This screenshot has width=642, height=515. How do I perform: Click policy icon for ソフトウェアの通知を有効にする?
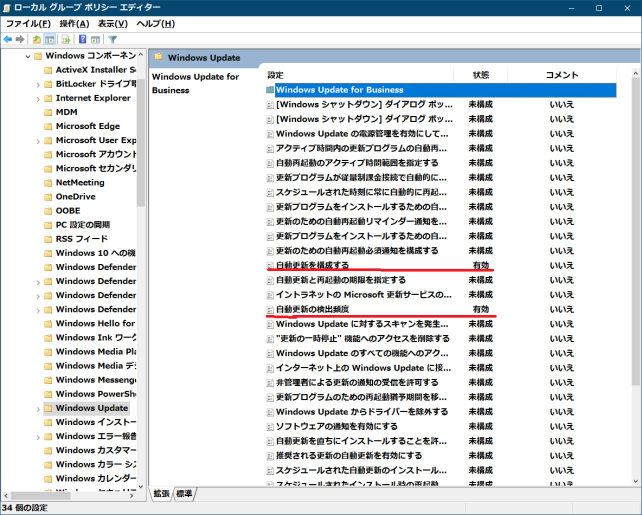tap(270, 427)
